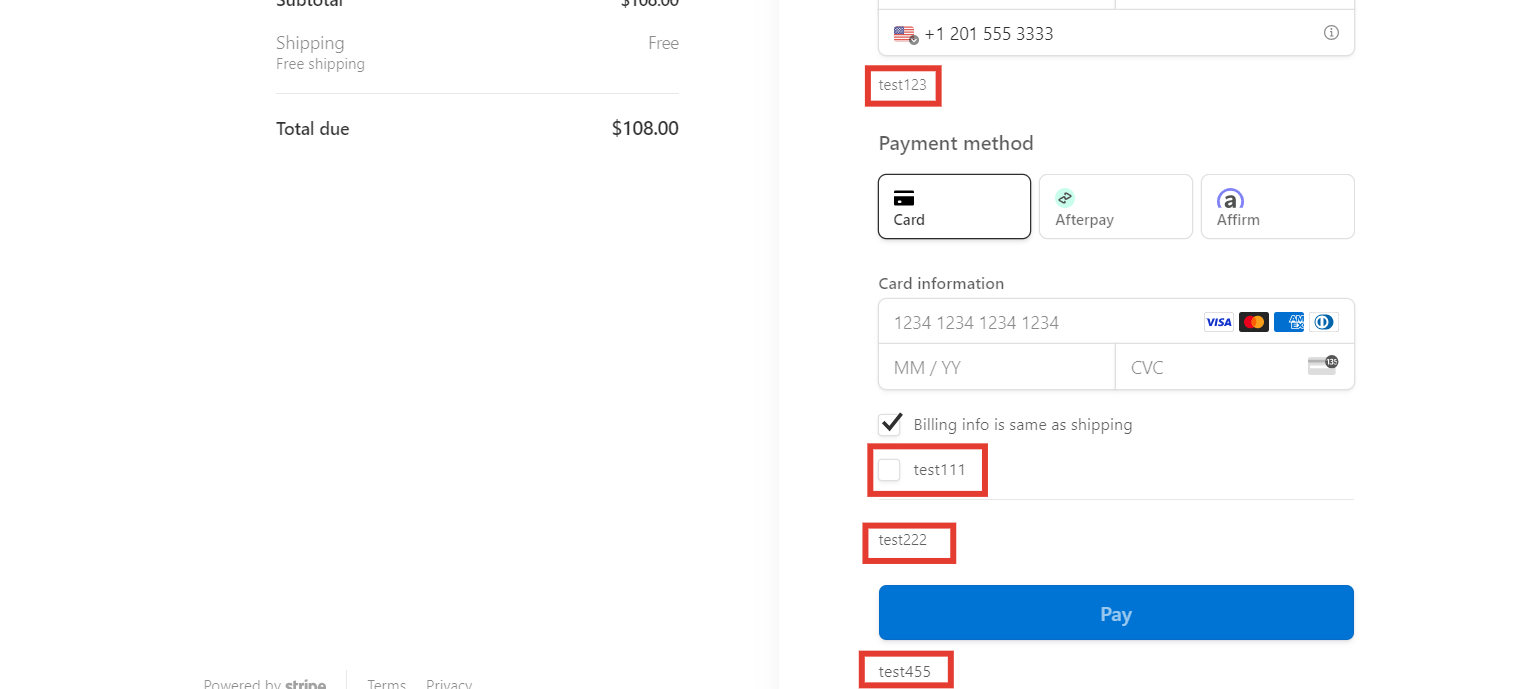Click the Visa card logo

click(1218, 322)
